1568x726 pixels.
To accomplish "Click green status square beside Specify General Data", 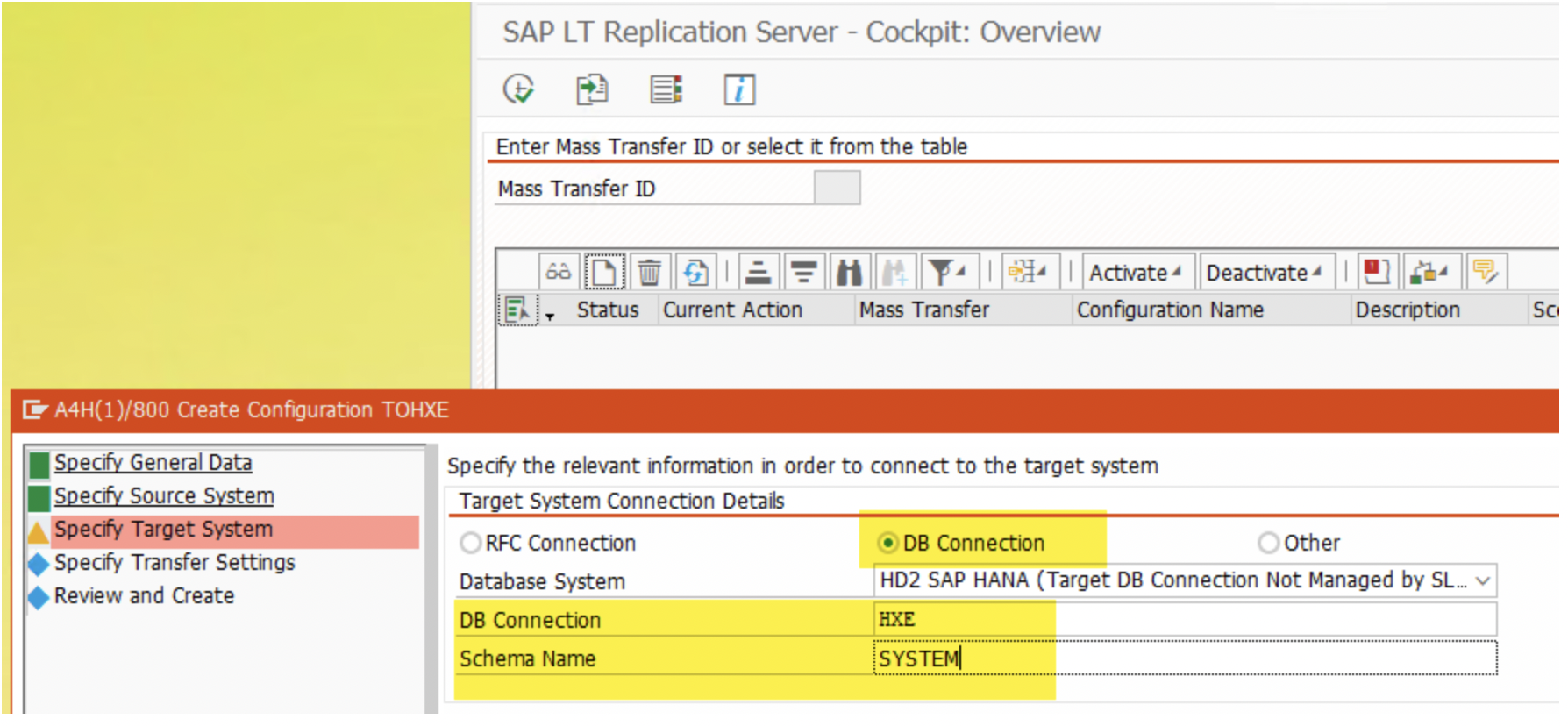I will (39, 465).
